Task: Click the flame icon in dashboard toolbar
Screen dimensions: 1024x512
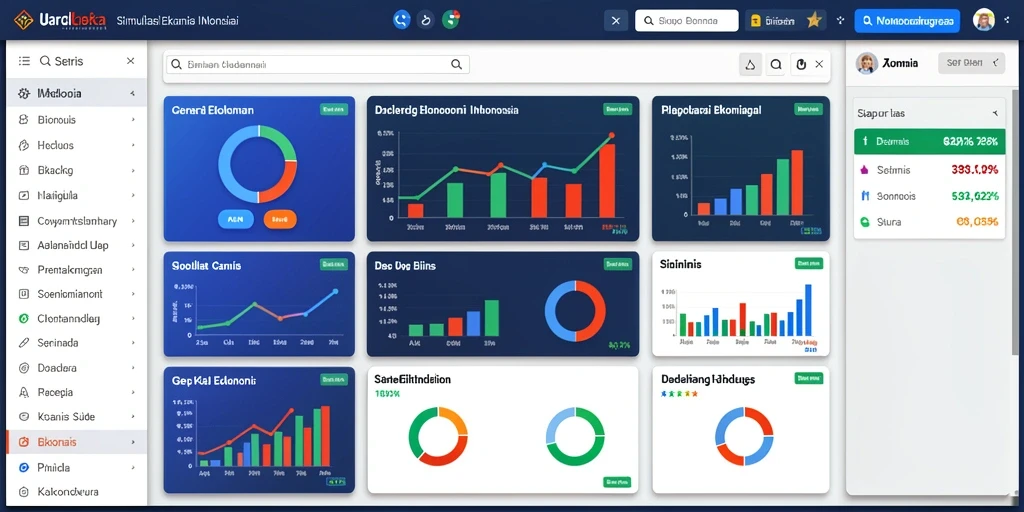Action: [x=750, y=64]
